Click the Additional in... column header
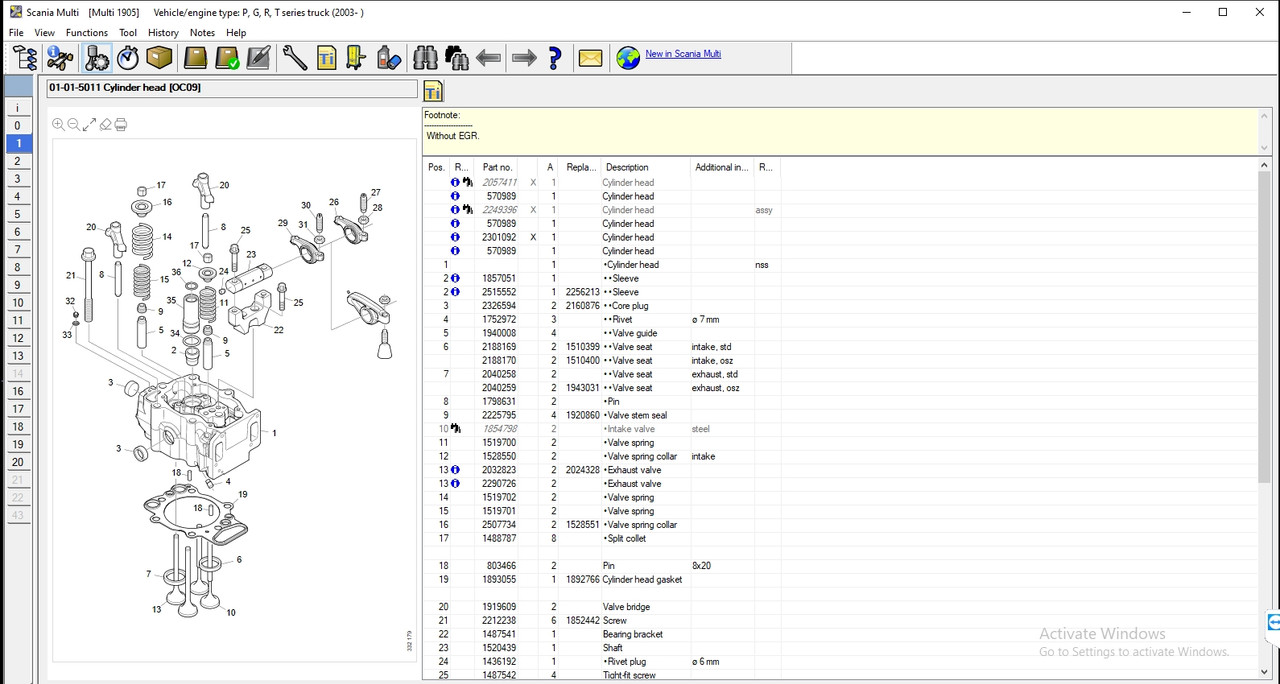Viewport: 1280px width, 684px height. pos(723,167)
